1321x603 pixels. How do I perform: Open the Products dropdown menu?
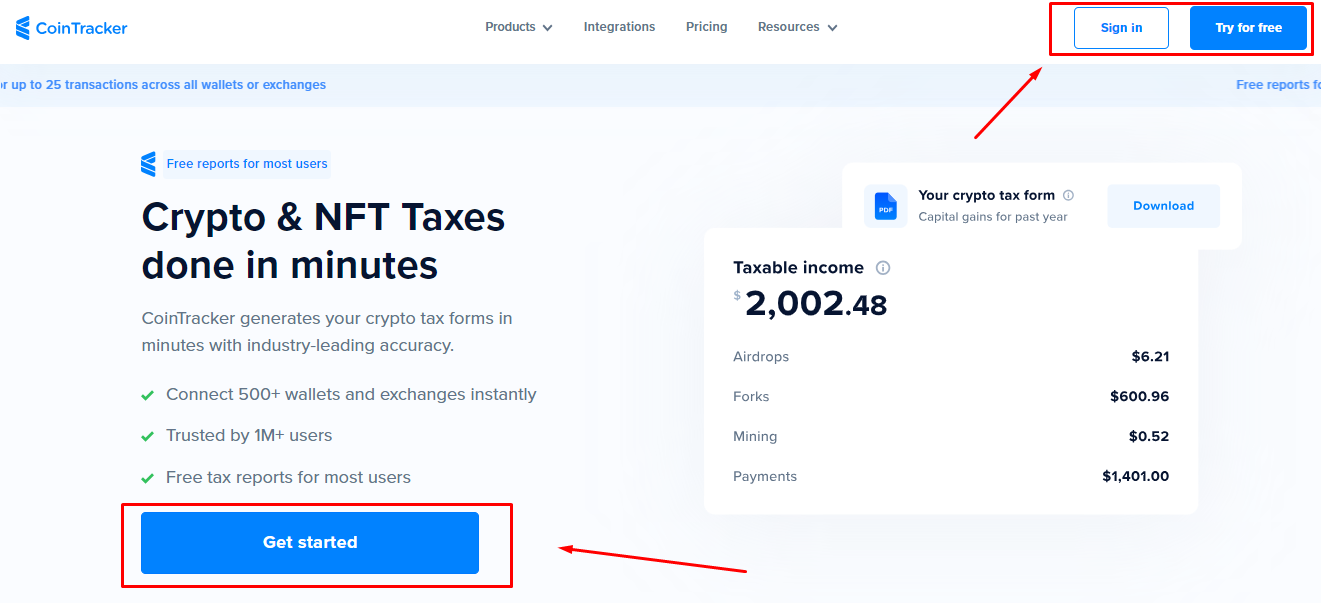(x=519, y=27)
